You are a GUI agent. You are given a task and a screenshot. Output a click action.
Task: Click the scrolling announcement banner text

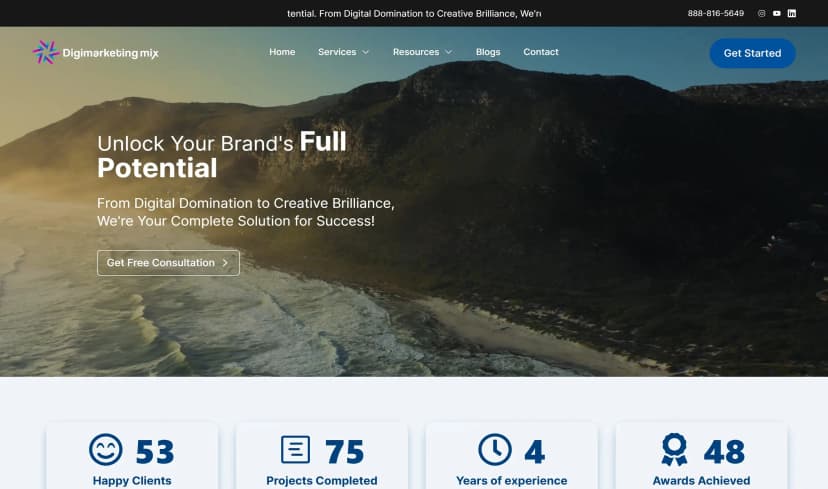[414, 13]
